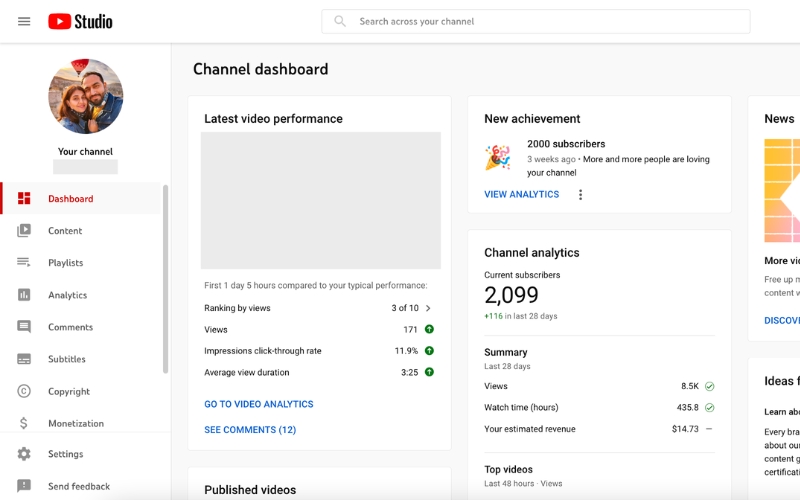
Task: Open the hamburger navigation menu
Action: tap(24, 21)
